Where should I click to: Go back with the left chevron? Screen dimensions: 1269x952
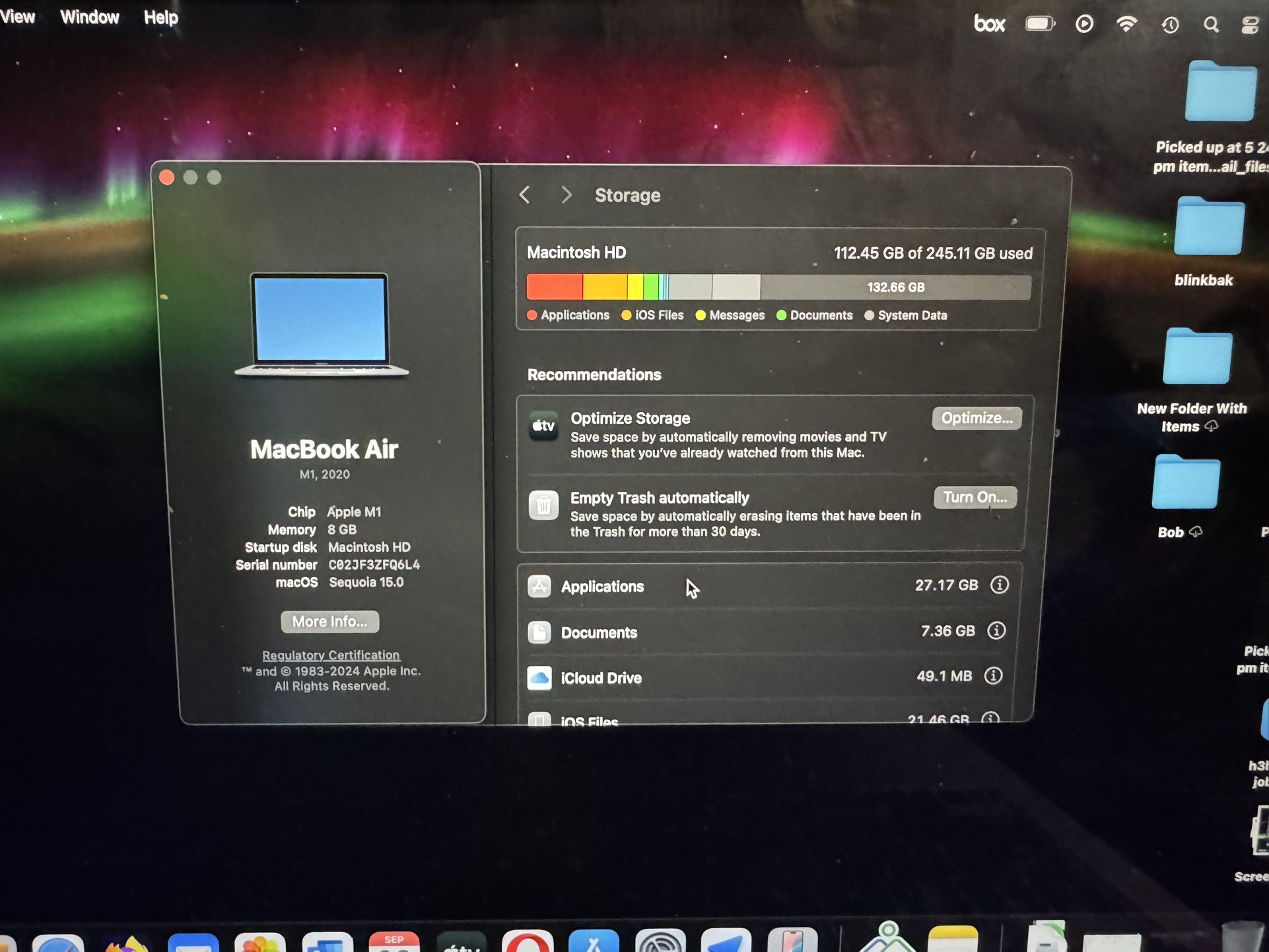(524, 195)
